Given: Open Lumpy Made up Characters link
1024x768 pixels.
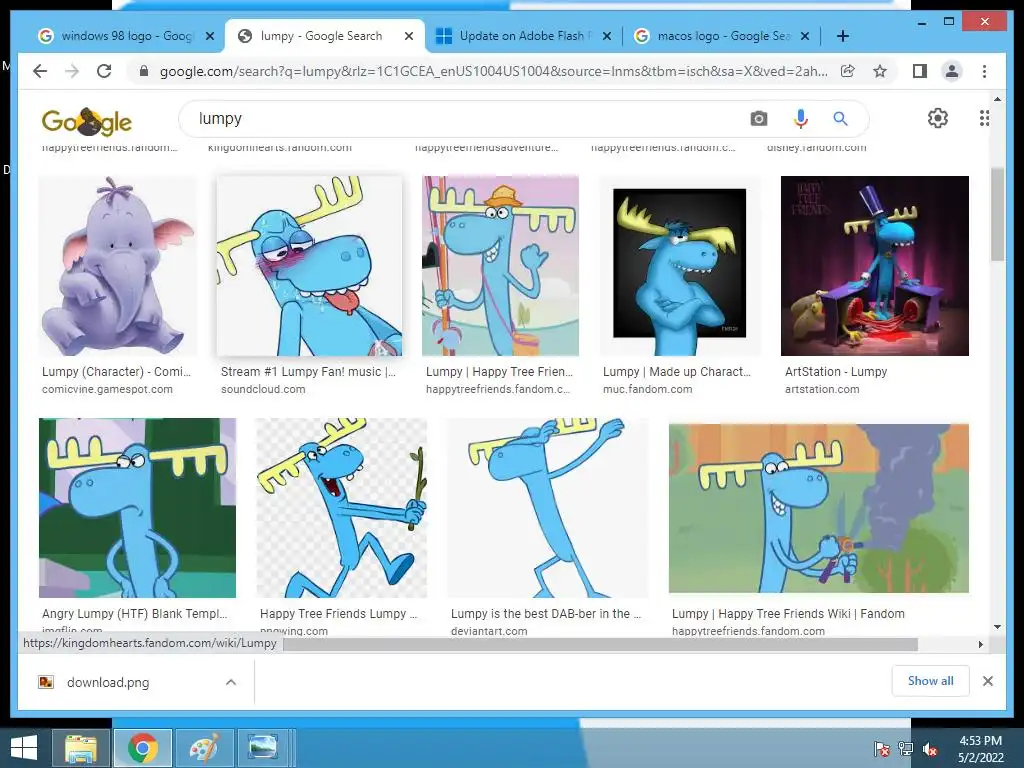Looking at the screenshot, I should click(677, 372).
